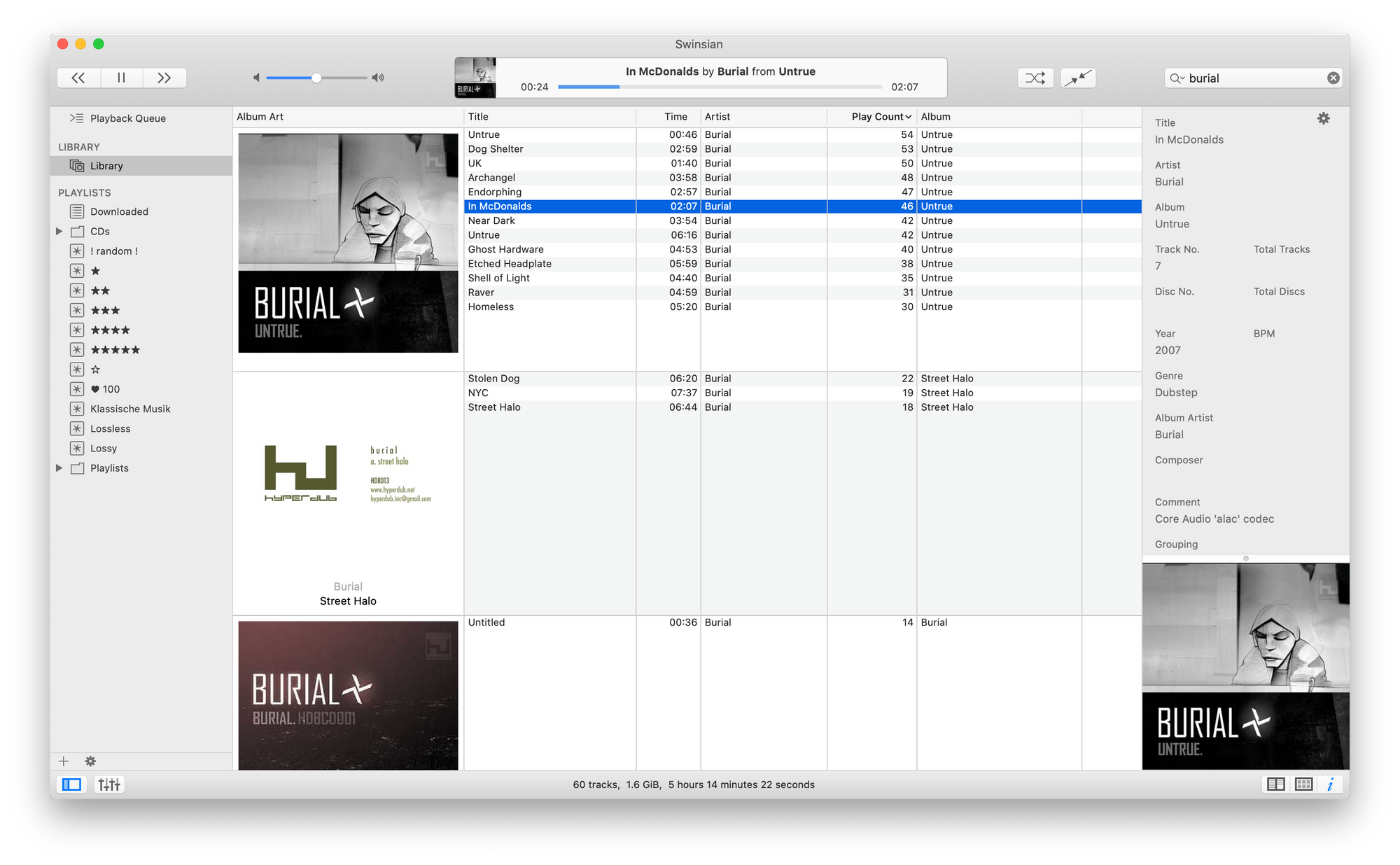Click the shuffle playback icon
Screen dimensions: 1400x865
1034,77
